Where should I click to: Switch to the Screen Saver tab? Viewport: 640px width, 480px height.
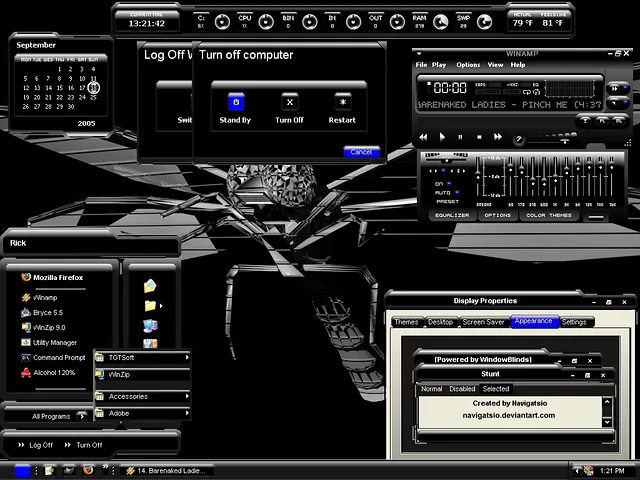pyautogui.click(x=483, y=322)
